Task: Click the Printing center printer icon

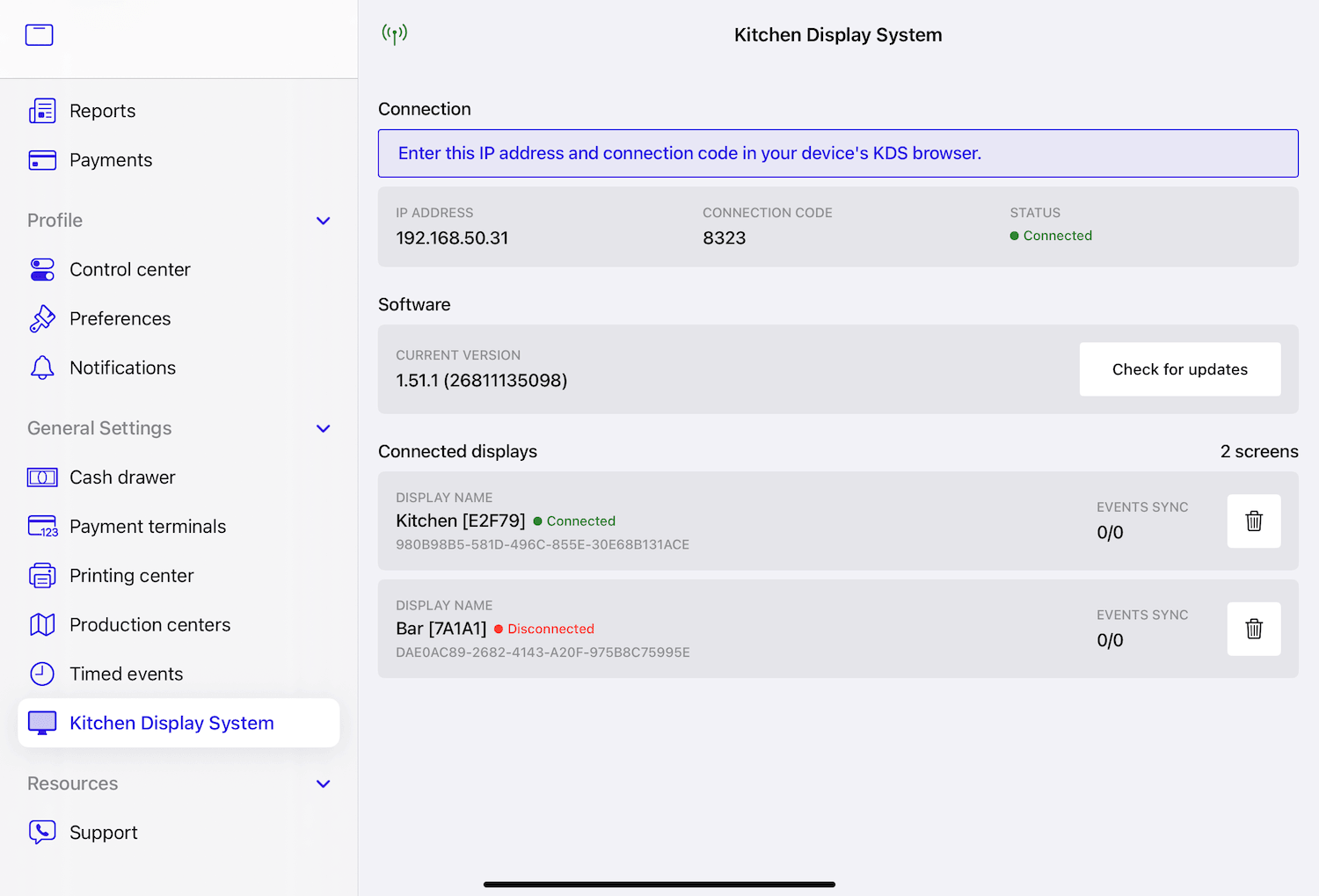Action: 42,575
